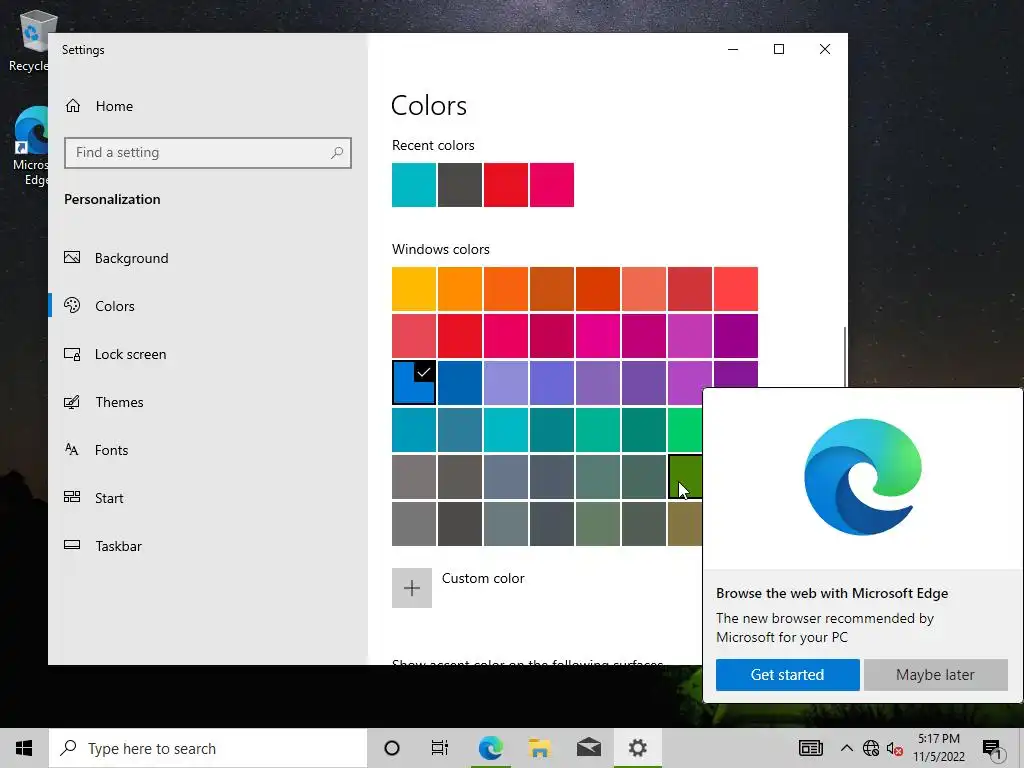
Task: Click the Settings gear on the taskbar
Action: click(638, 748)
